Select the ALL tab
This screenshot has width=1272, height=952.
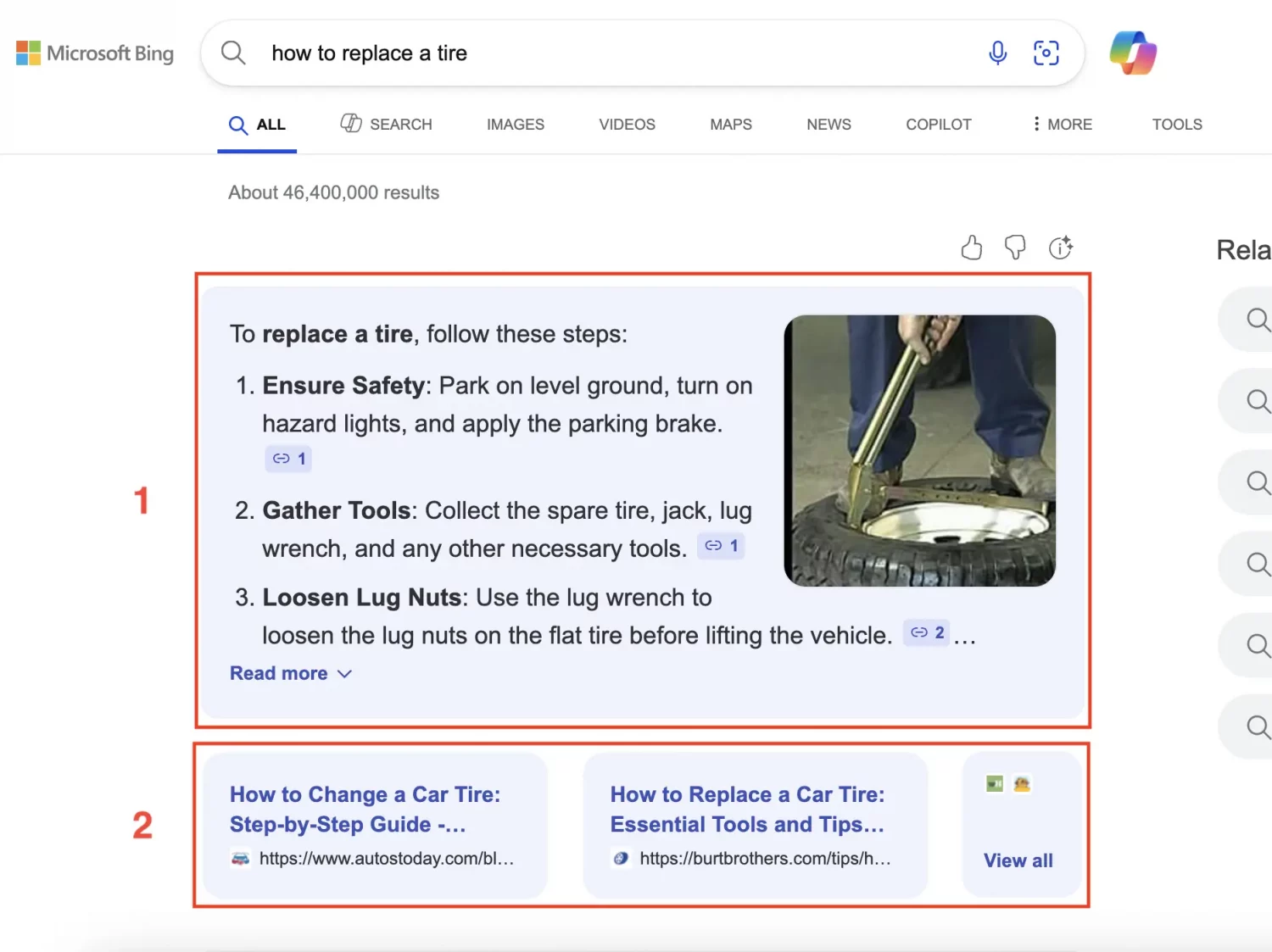point(257,125)
